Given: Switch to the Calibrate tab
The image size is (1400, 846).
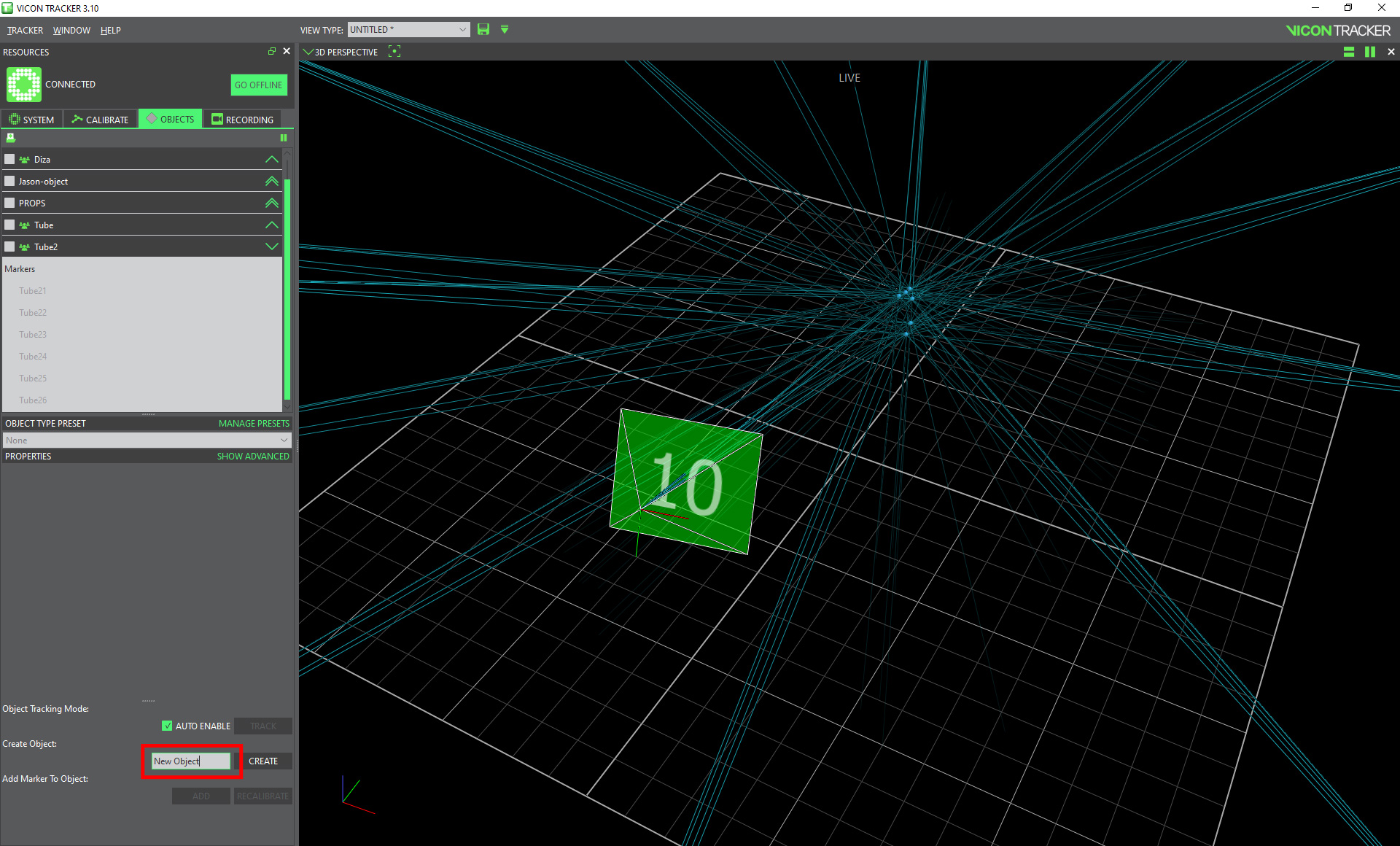Looking at the screenshot, I should click(x=101, y=119).
